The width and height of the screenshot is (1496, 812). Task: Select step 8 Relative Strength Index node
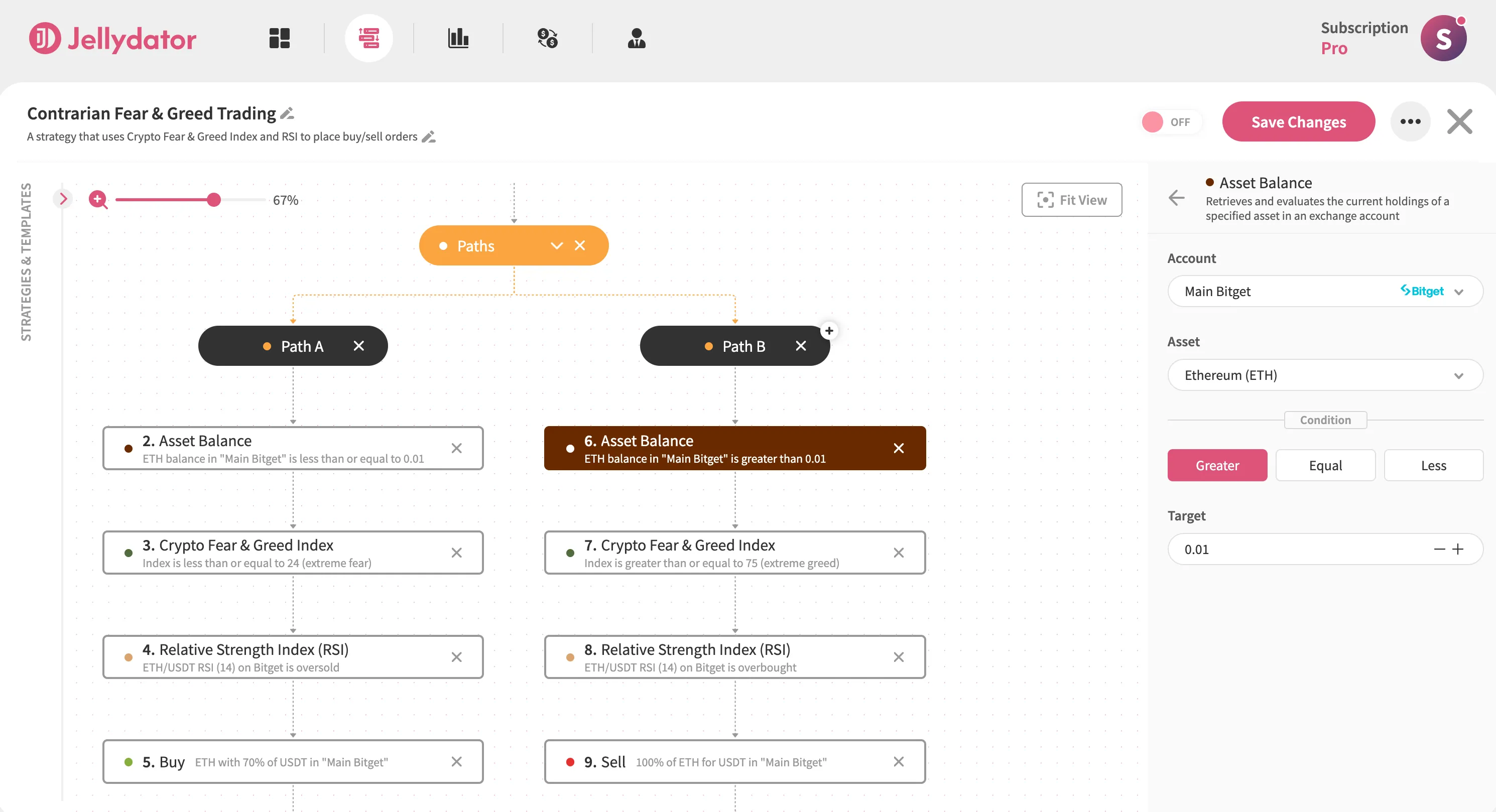734,657
